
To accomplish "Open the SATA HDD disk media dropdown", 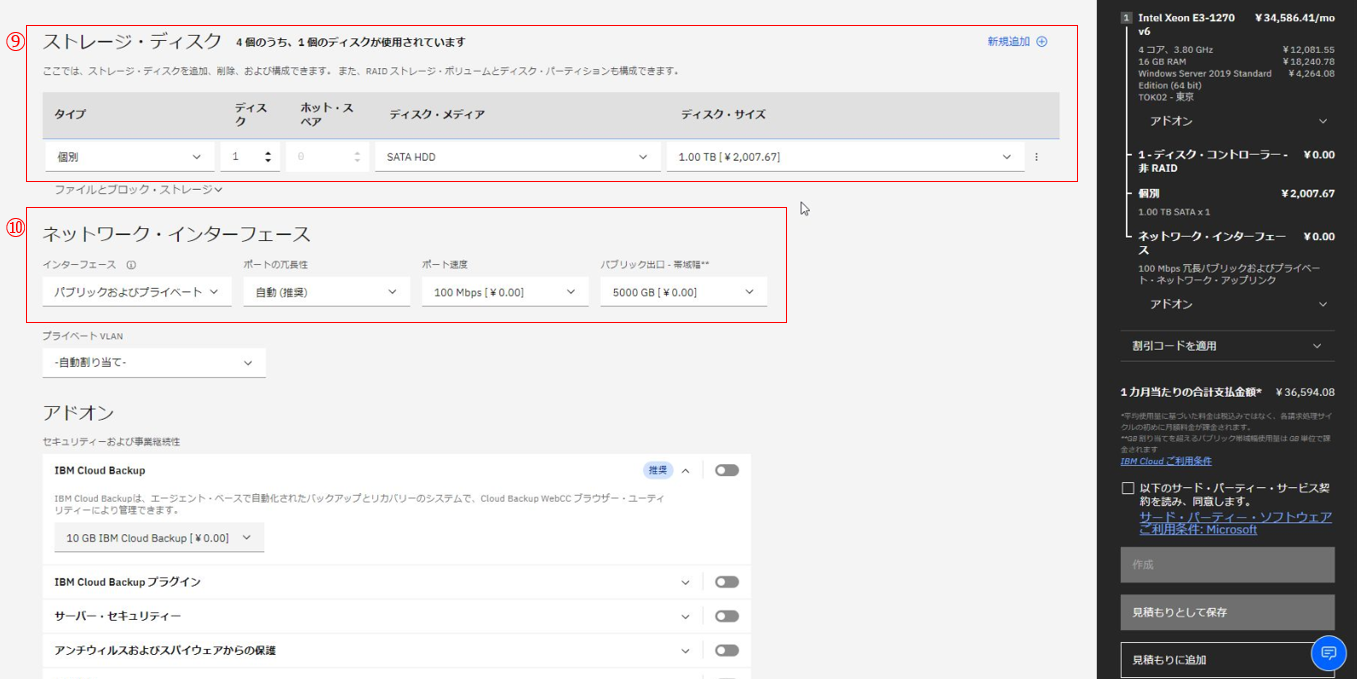I will click(x=516, y=157).
